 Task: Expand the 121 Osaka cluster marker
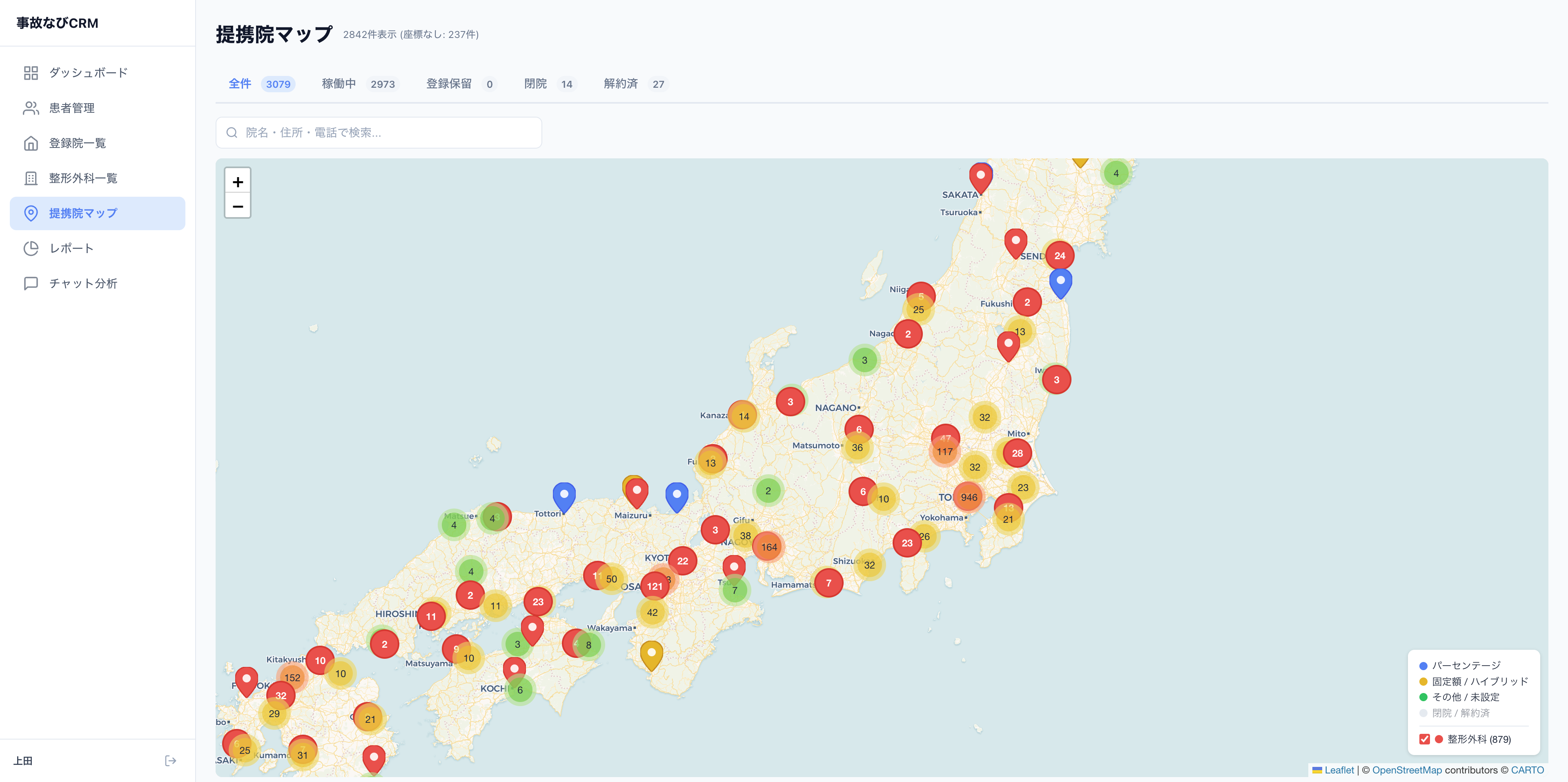(654, 586)
